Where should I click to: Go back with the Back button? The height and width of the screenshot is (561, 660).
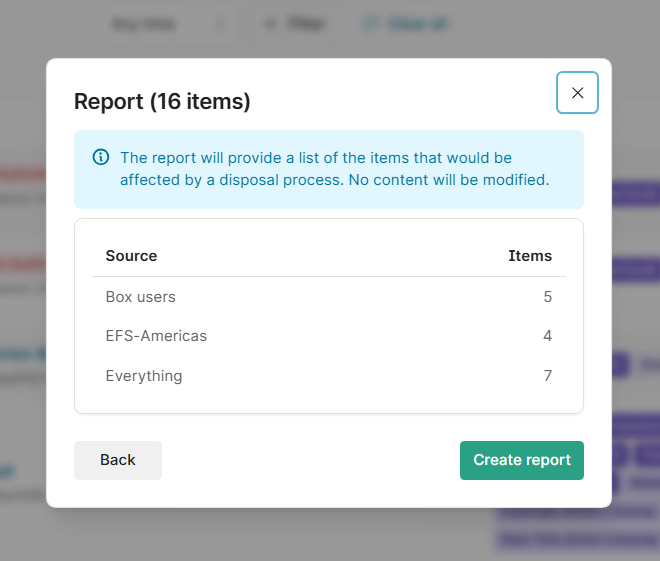(x=117, y=460)
